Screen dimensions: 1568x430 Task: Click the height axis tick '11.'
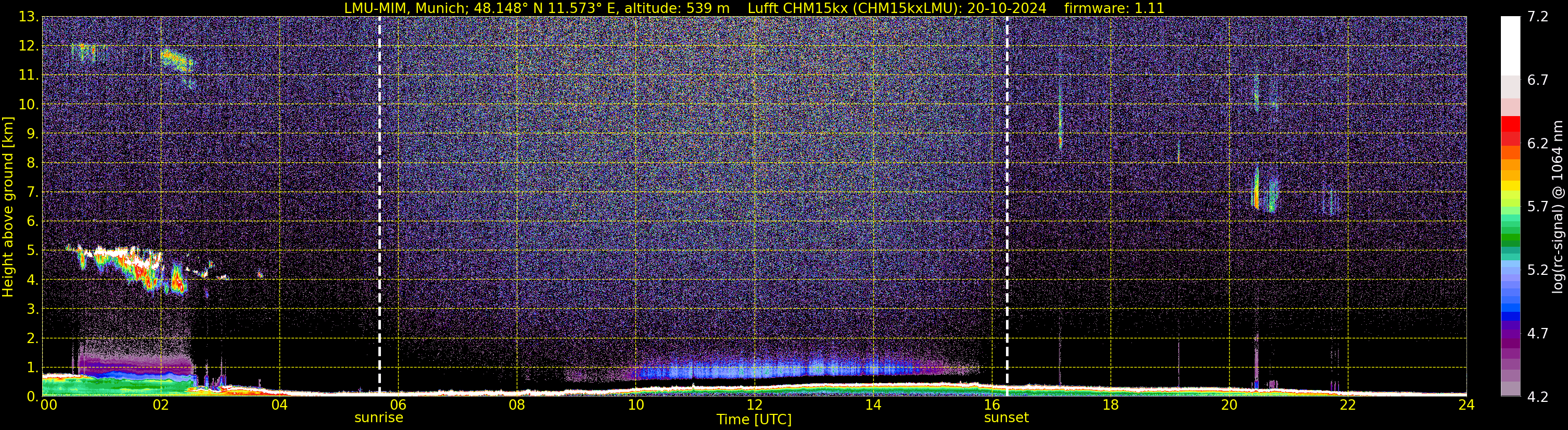[x=28, y=75]
